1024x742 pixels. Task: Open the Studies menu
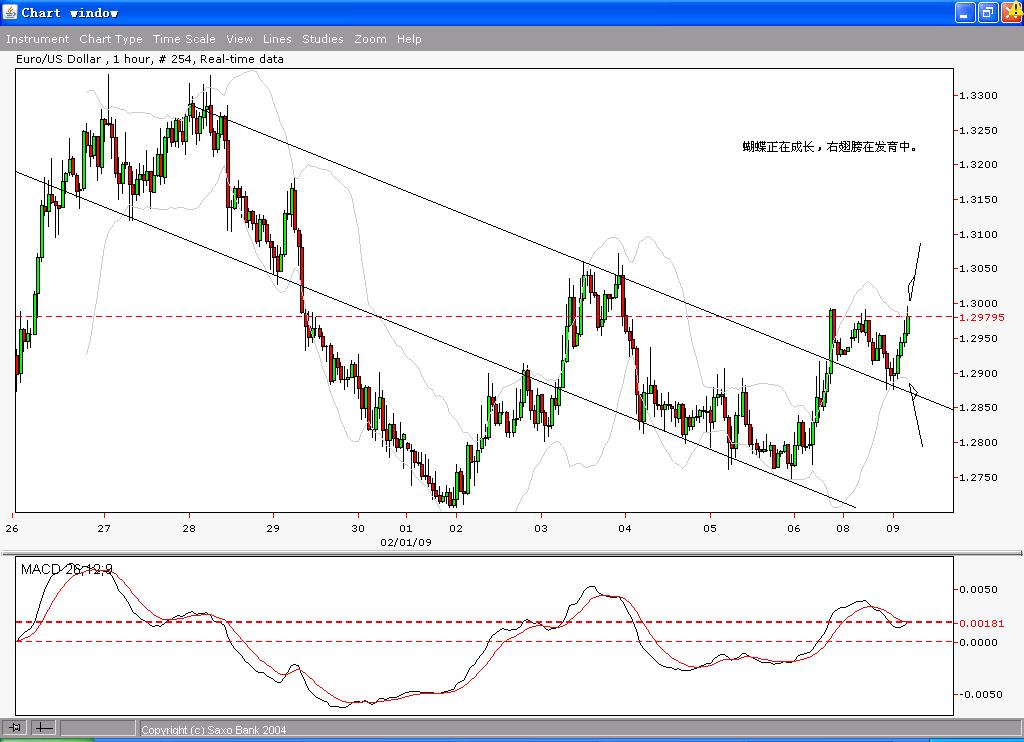323,39
